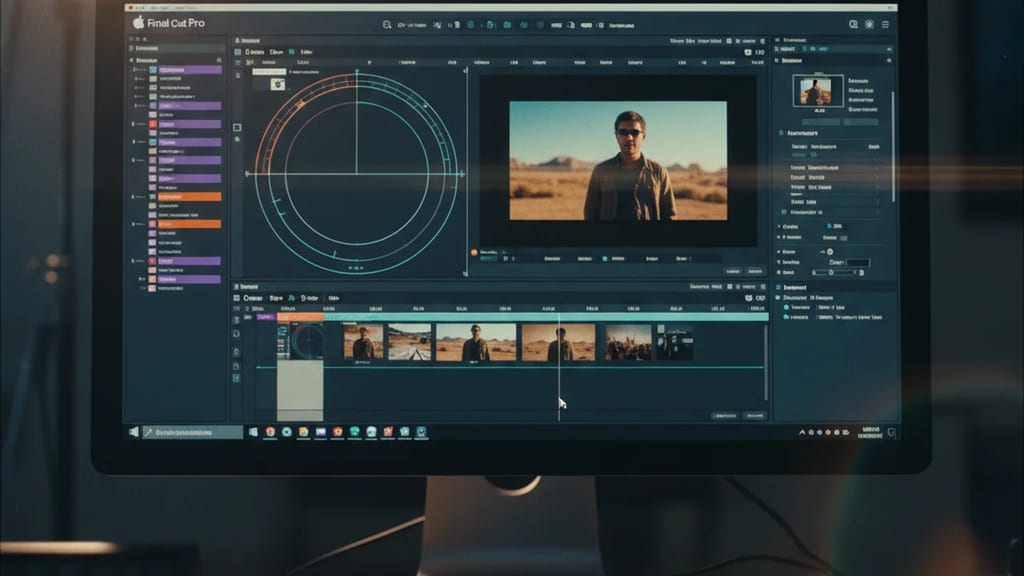Expand the first parameter disclosure arrow in the inspector
The height and width of the screenshot is (576, 1024).
779,226
